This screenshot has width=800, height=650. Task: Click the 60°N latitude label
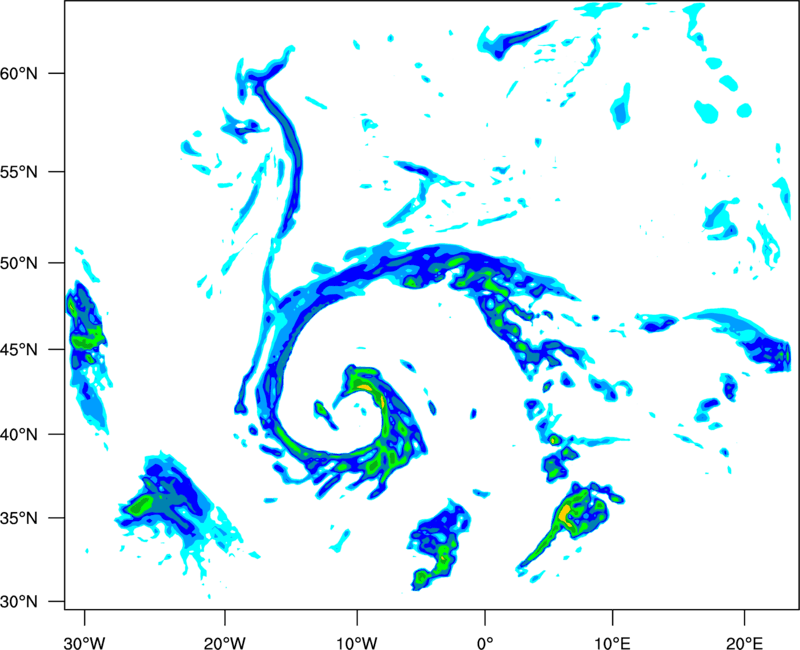pos(19,73)
